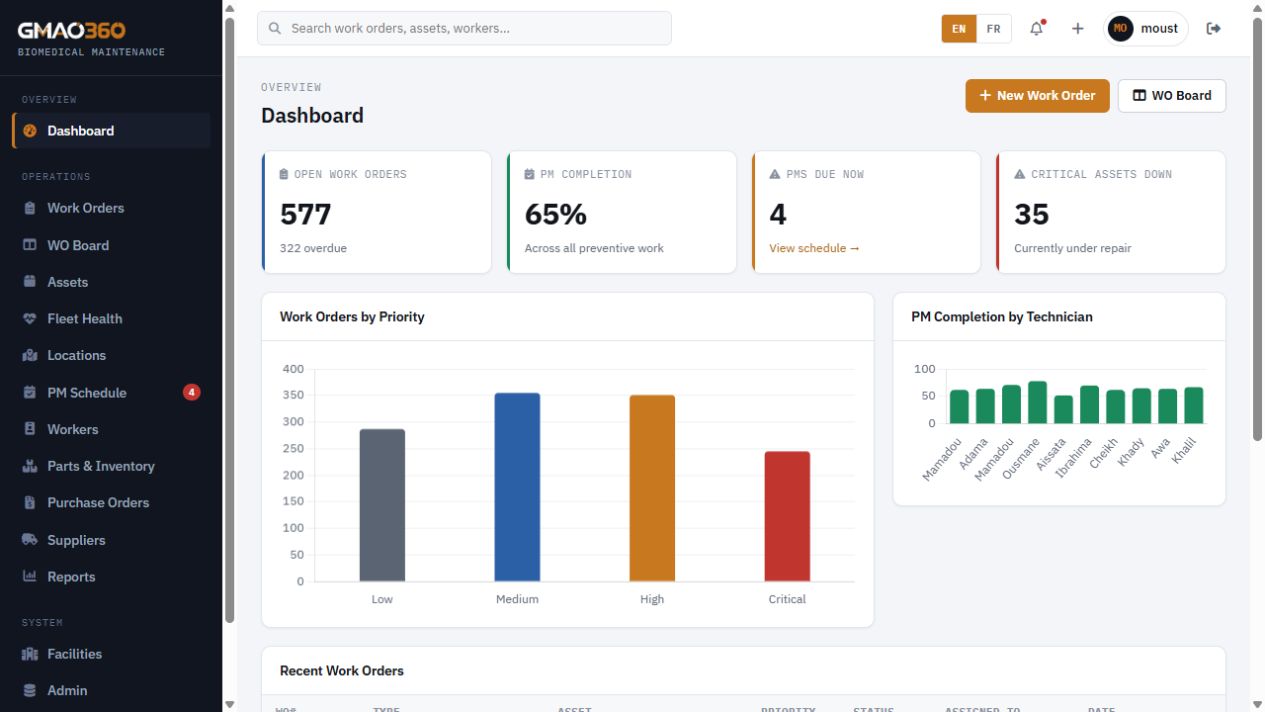This screenshot has width=1265, height=712.
Task: Switch language to EN
Action: 959,29
